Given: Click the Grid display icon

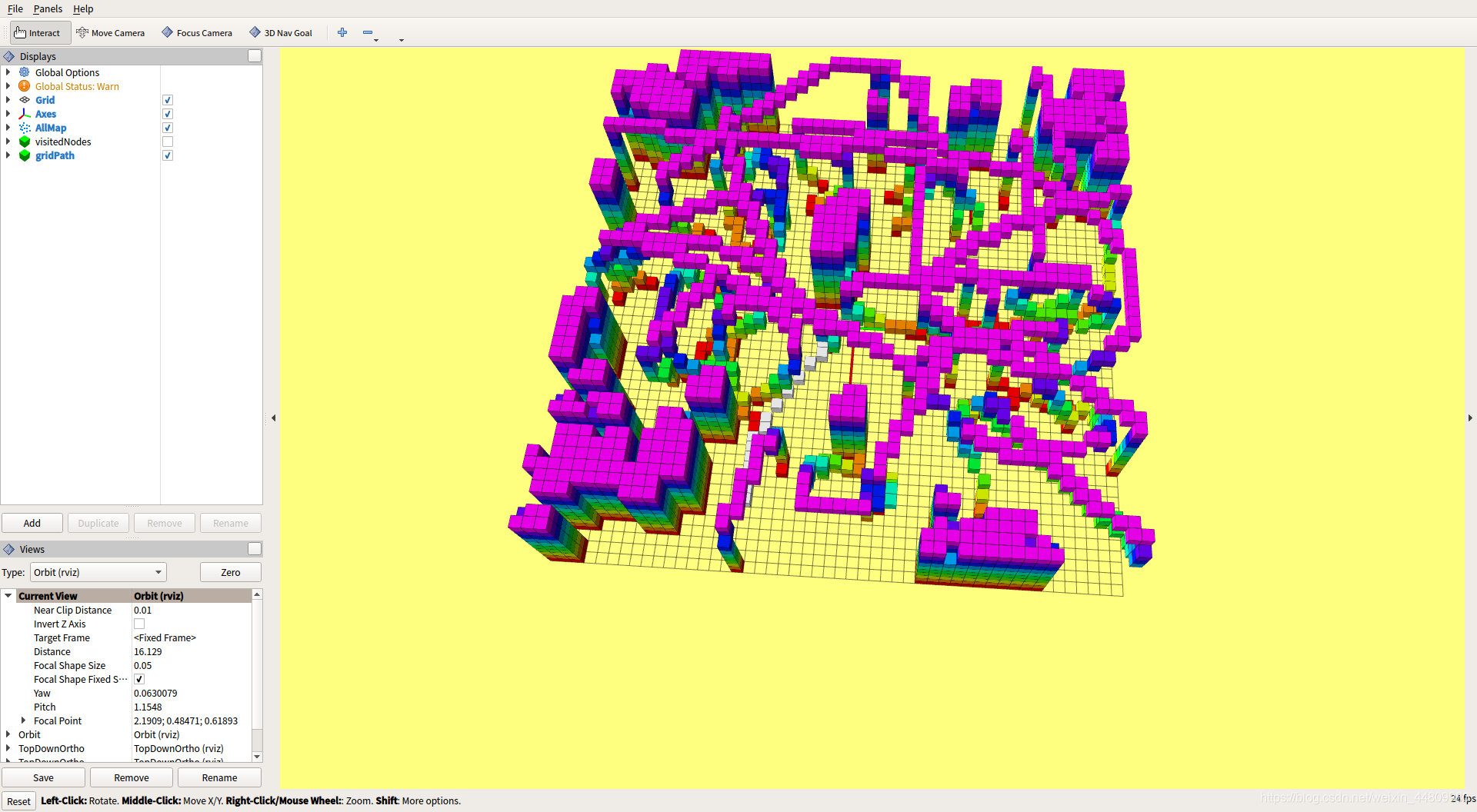Looking at the screenshot, I should coord(25,100).
